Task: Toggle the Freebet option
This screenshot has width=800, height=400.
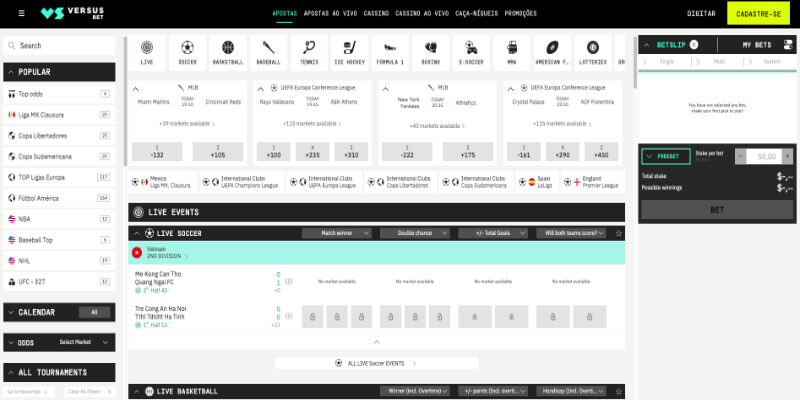Action: (x=666, y=156)
